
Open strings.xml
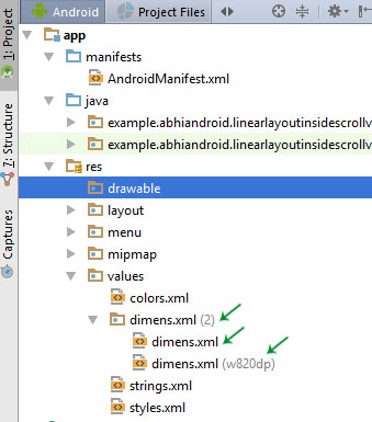[x=161, y=386]
